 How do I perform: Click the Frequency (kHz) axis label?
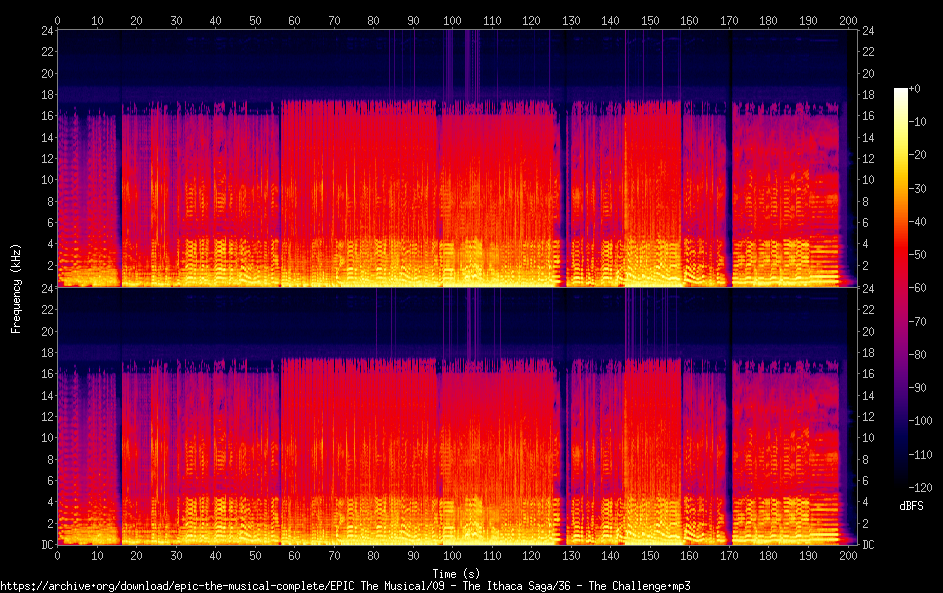(16, 287)
